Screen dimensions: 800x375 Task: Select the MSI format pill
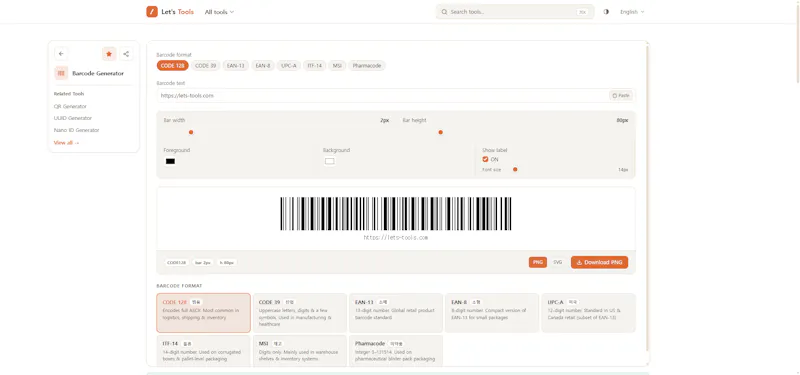point(337,65)
